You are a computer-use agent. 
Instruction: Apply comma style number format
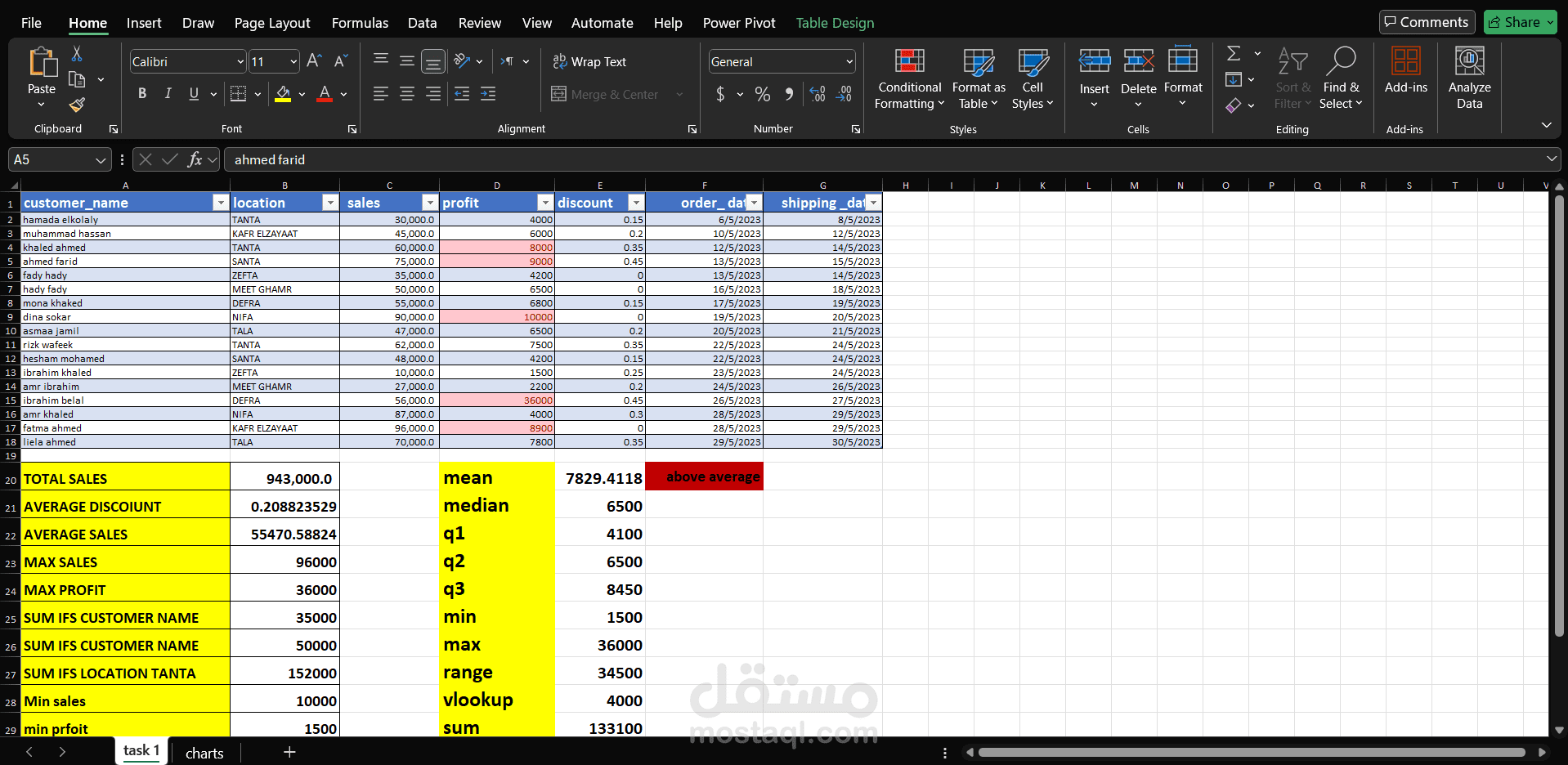(x=789, y=95)
